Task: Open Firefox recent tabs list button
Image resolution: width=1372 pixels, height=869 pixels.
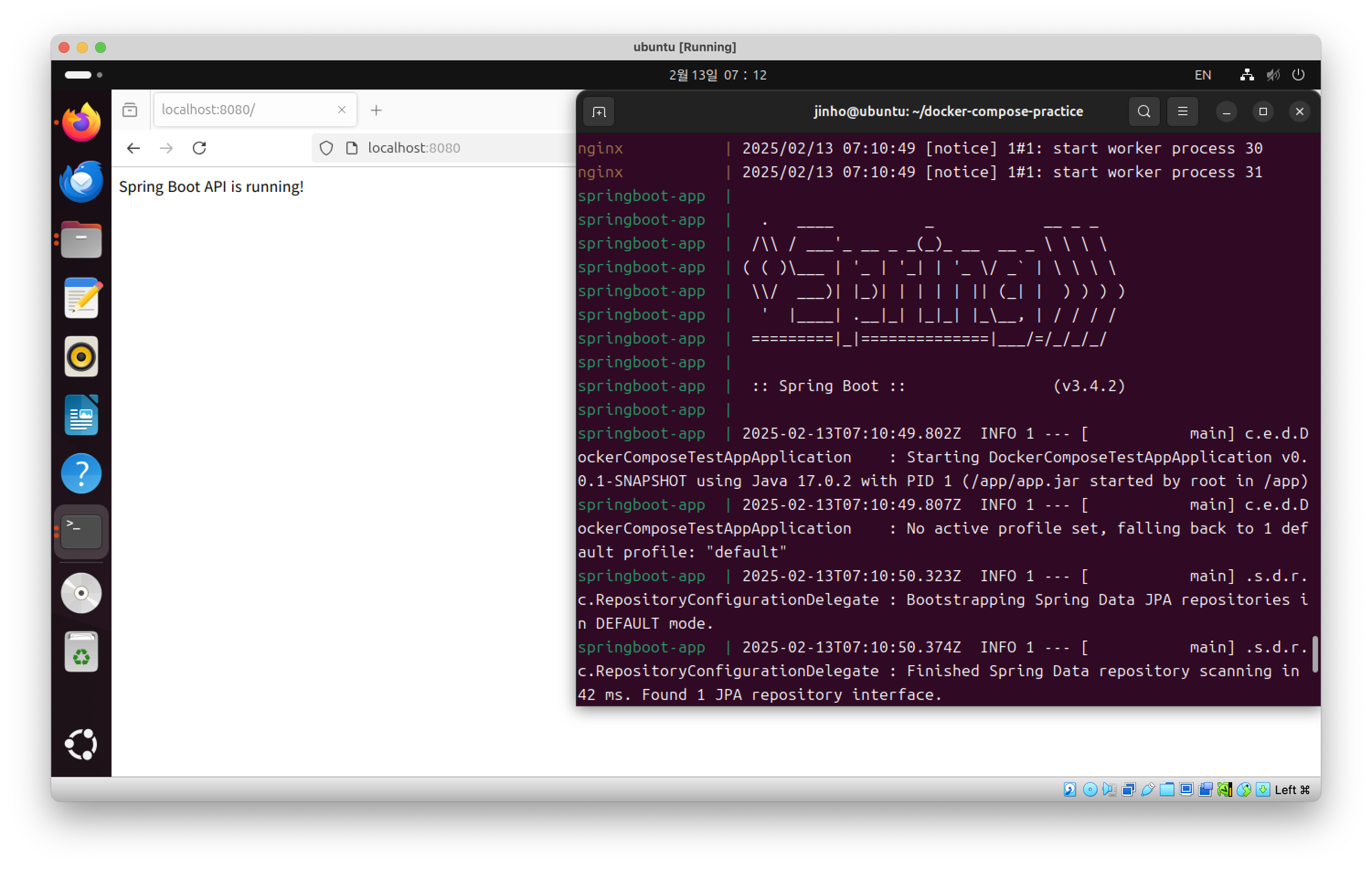Action: [130, 109]
